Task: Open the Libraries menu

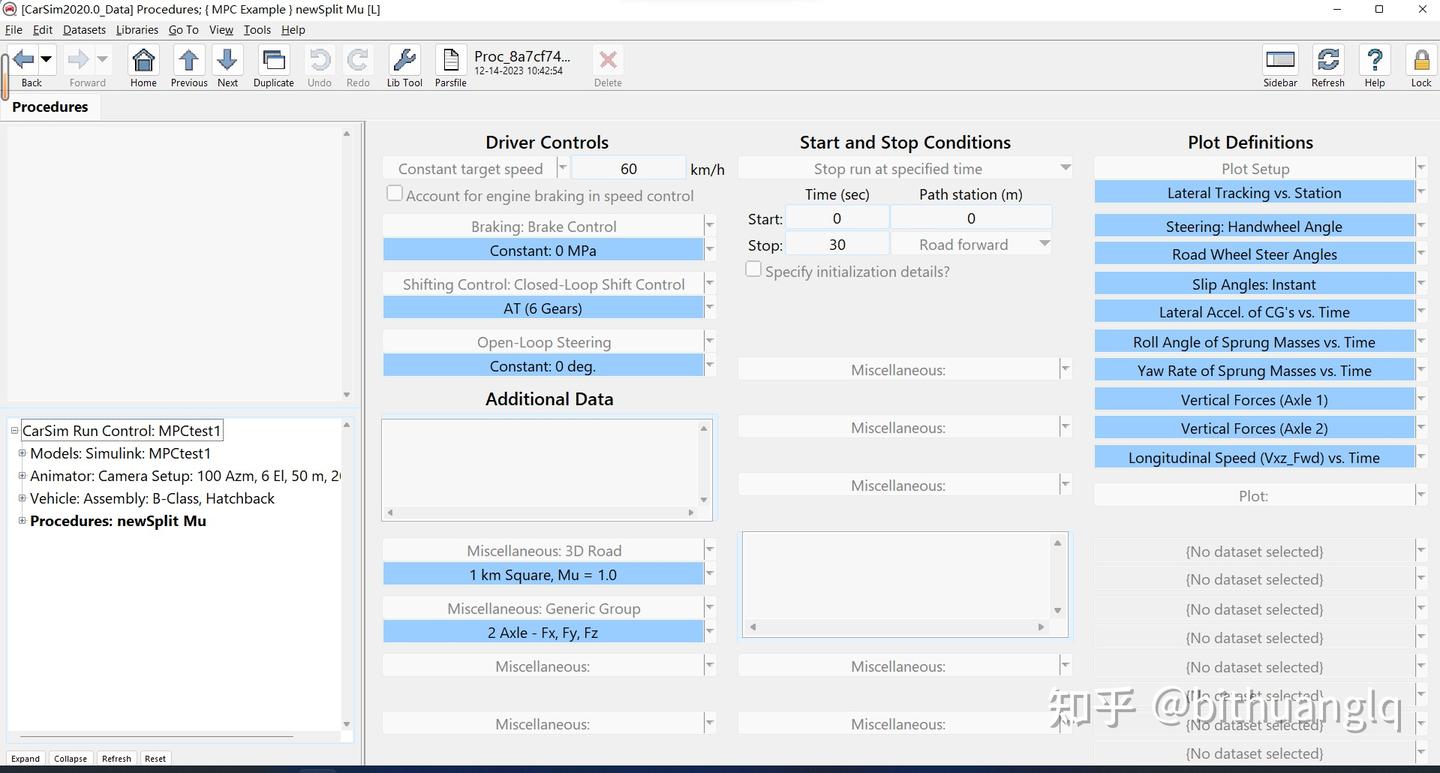Action: tap(137, 30)
